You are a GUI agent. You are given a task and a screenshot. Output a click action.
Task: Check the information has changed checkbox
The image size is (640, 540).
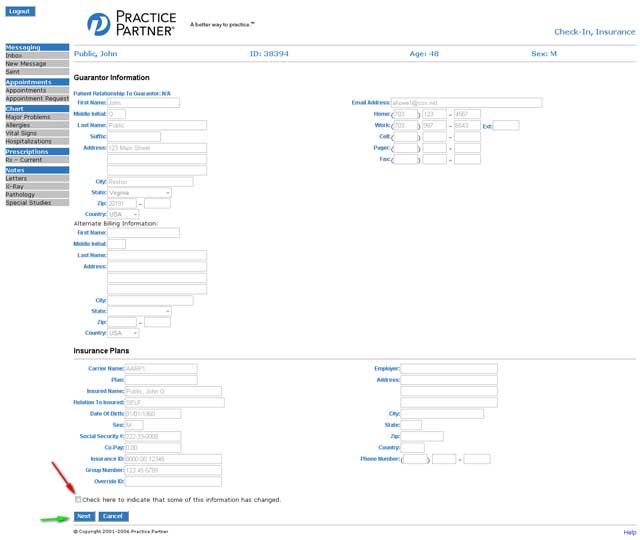pyautogui.click(x=78, y=499)
